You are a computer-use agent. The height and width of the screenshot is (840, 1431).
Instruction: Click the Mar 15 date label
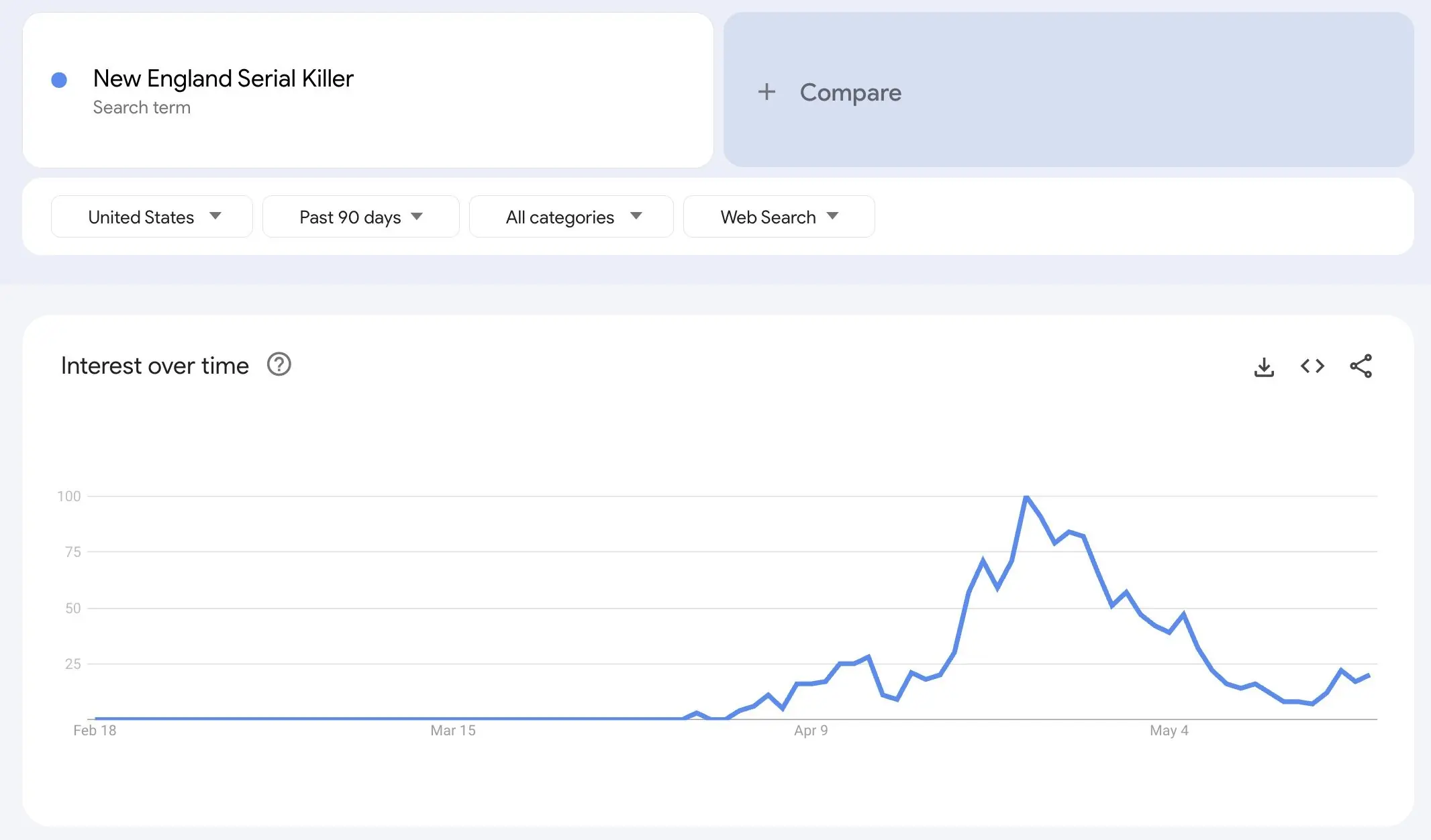pos(453,730)
